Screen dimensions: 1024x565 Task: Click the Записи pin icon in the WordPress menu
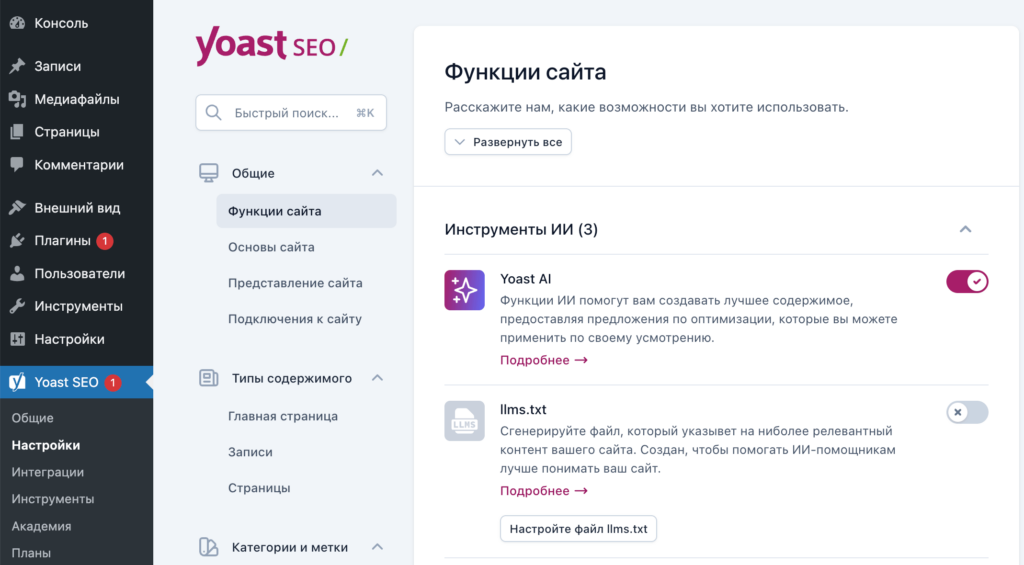coord(17,66)
